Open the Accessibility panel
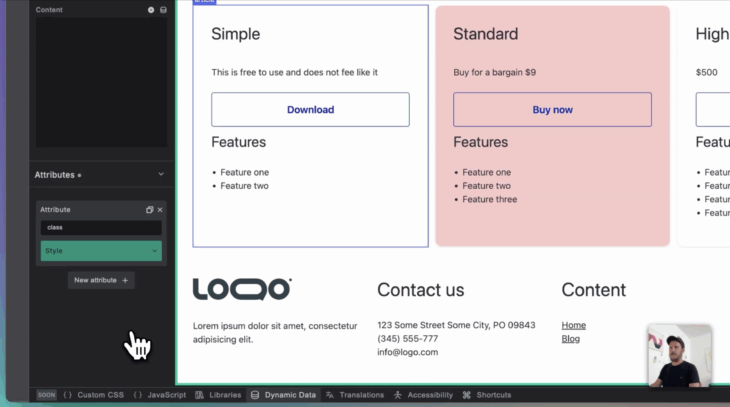 pyautogui.click(x=423, y=395)
